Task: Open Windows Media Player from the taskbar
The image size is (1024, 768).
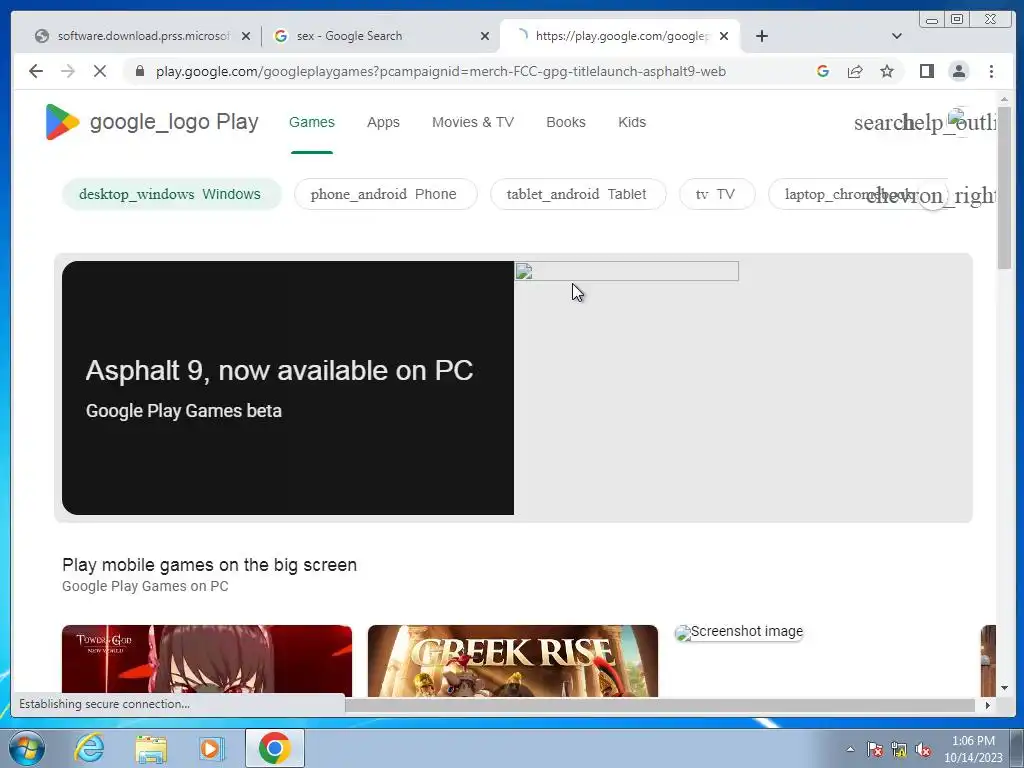Action: click(211, 748)
